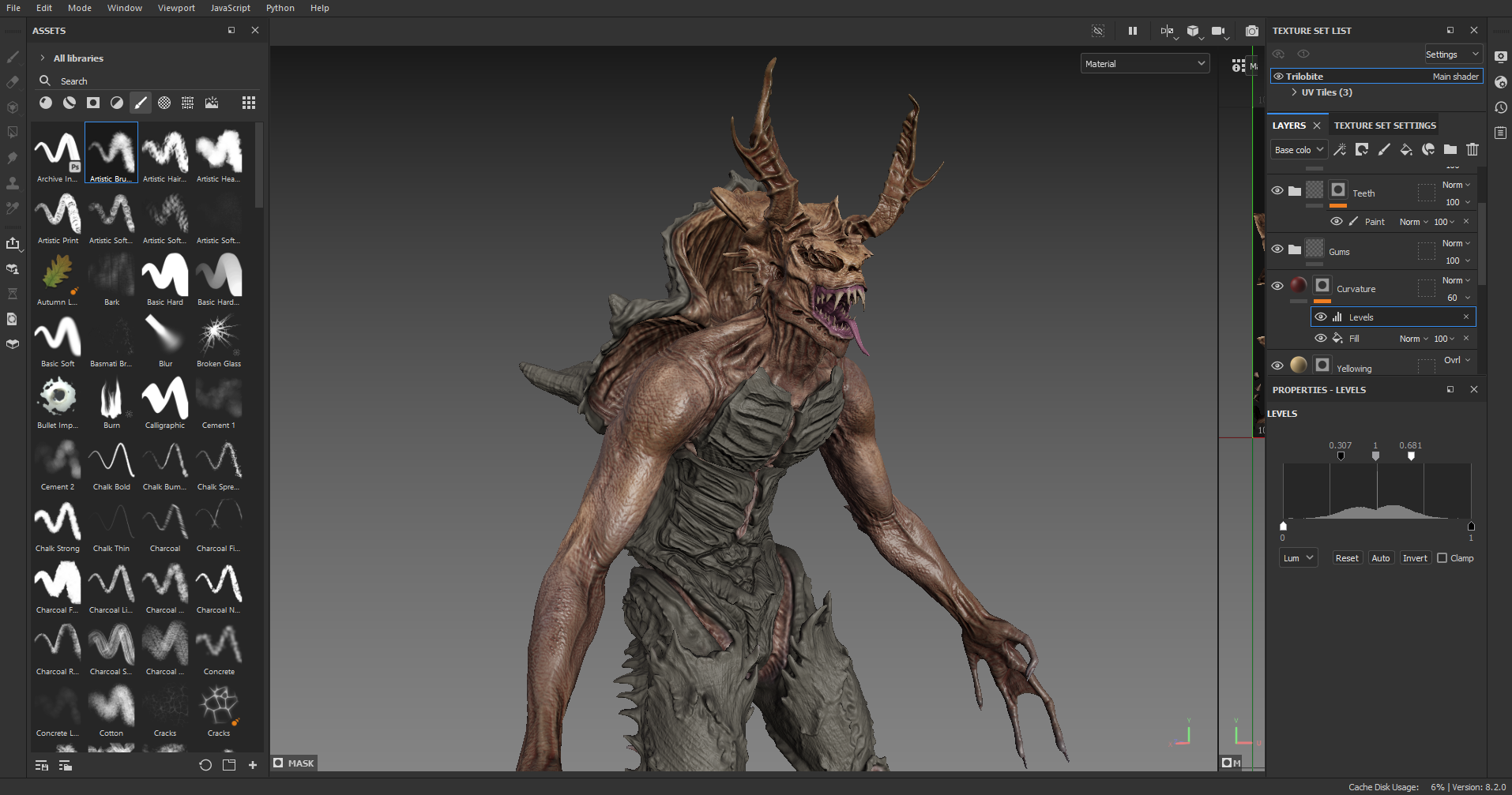
Task: Switch to the Texture Set Settings tab
Action: click(x=1385, y=126)
